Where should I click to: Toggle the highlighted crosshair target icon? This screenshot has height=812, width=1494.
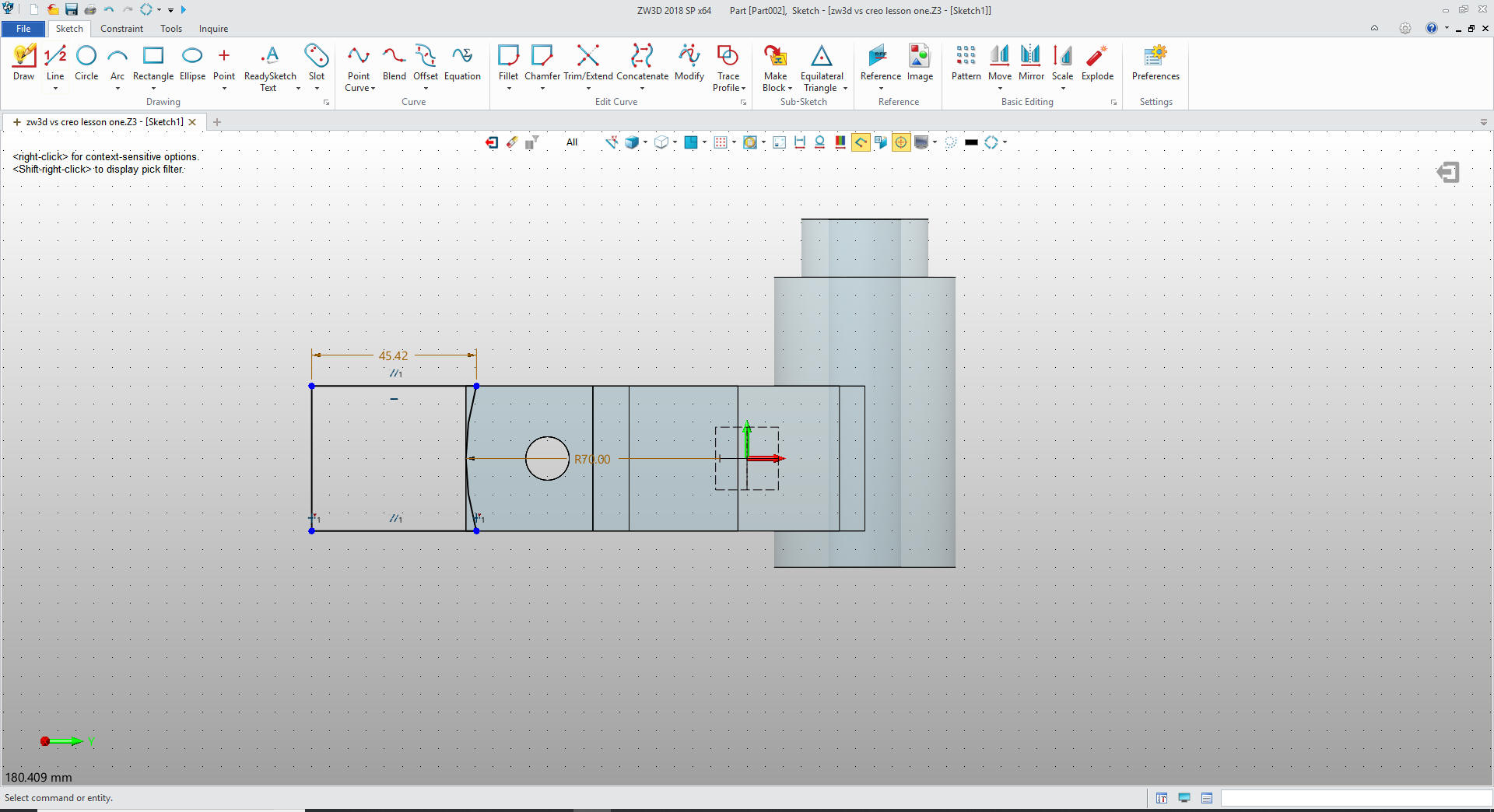[901, 142]
